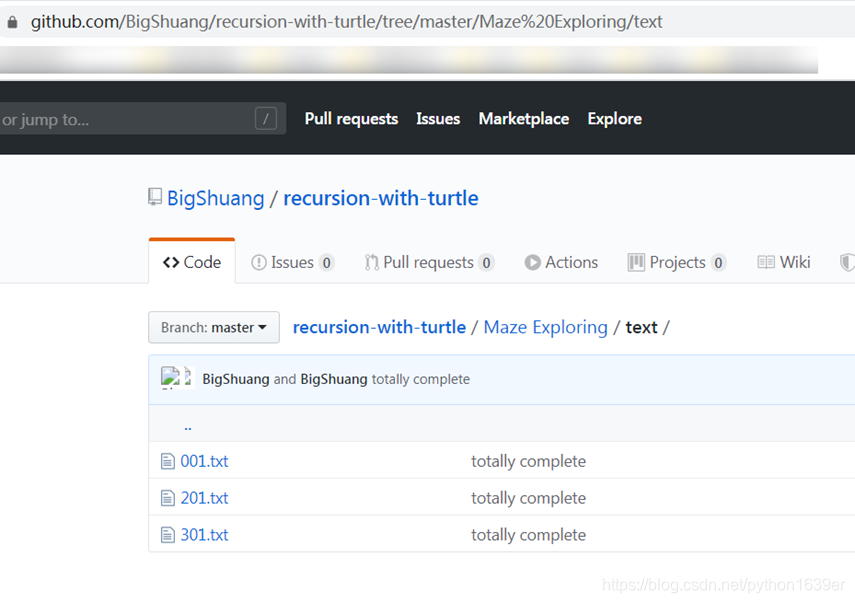This screenshot has height=603, width=855.
Task: Click the 301.txt file icon
Action: [x=168, y=535]
